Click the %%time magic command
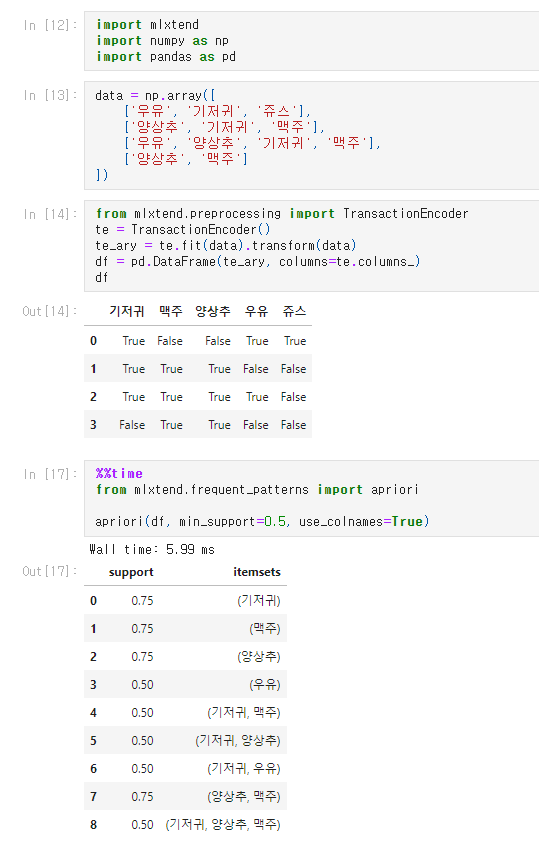The width and height of the screenshot is (539, 849). pyautogui.click(x=119, y=474)
